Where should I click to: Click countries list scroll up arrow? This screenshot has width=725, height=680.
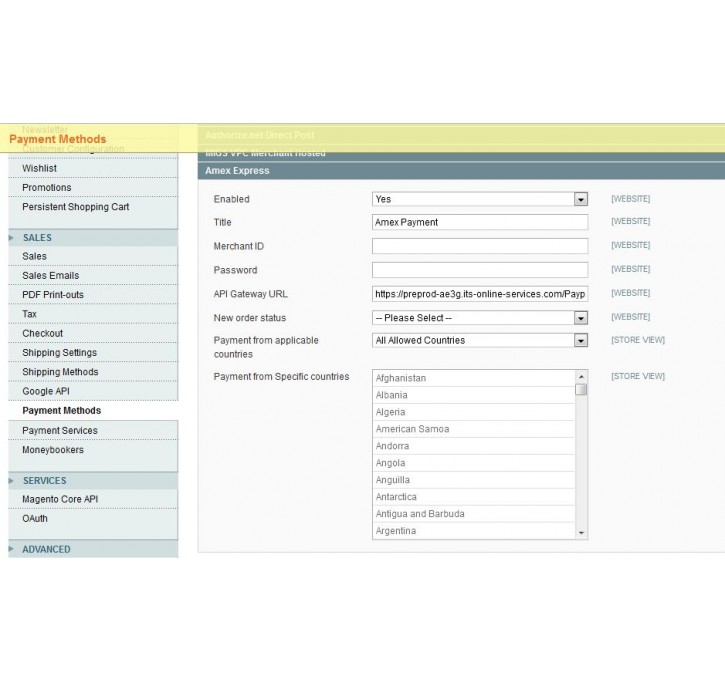581,377
